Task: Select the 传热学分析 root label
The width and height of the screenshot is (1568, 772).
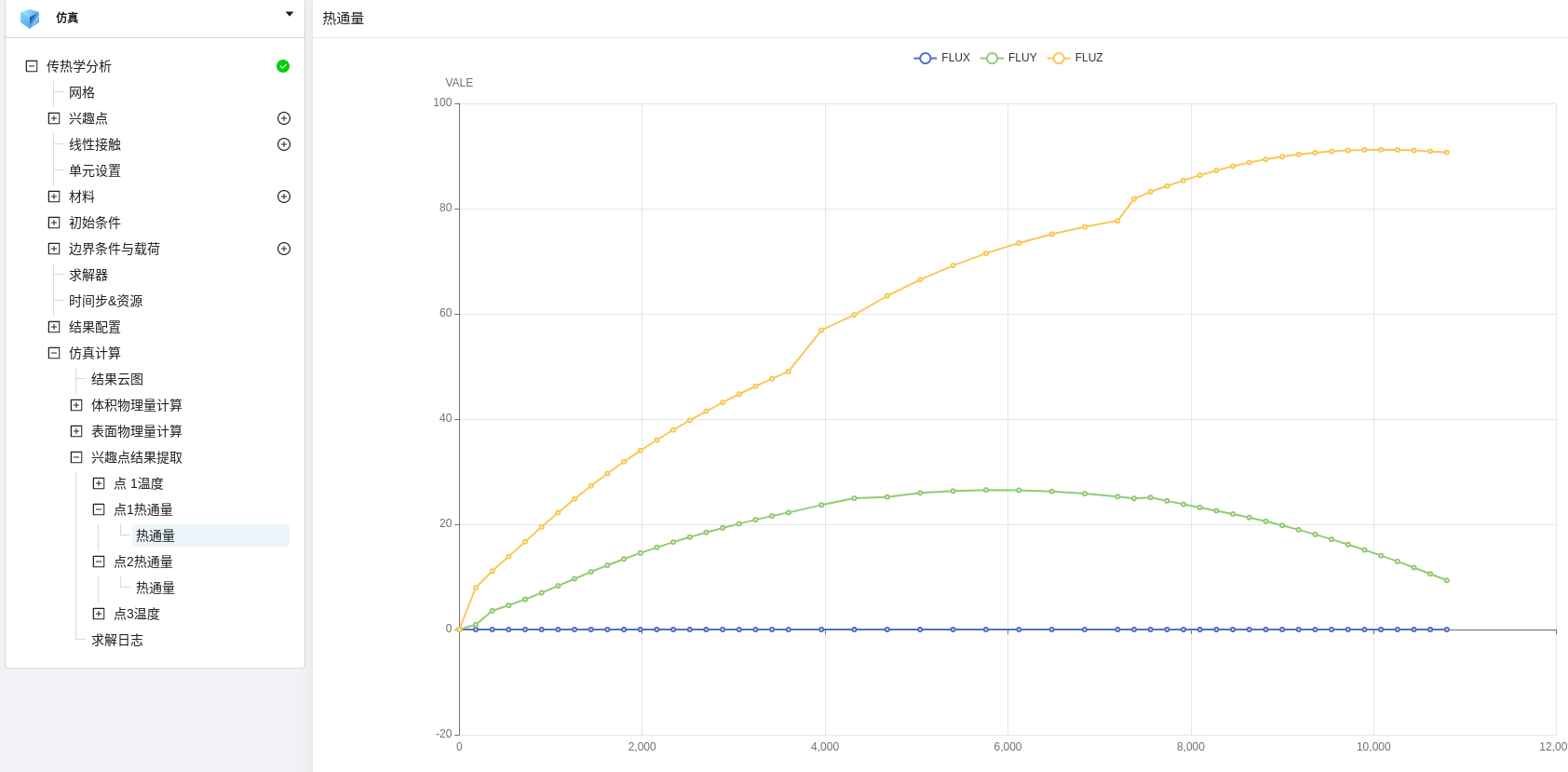Action: pos(79,66)
